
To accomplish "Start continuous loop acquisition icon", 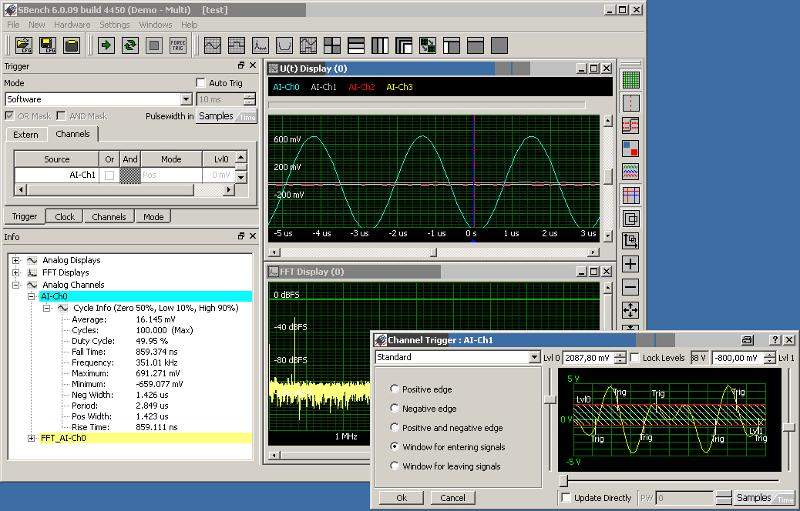I will 130,46.
